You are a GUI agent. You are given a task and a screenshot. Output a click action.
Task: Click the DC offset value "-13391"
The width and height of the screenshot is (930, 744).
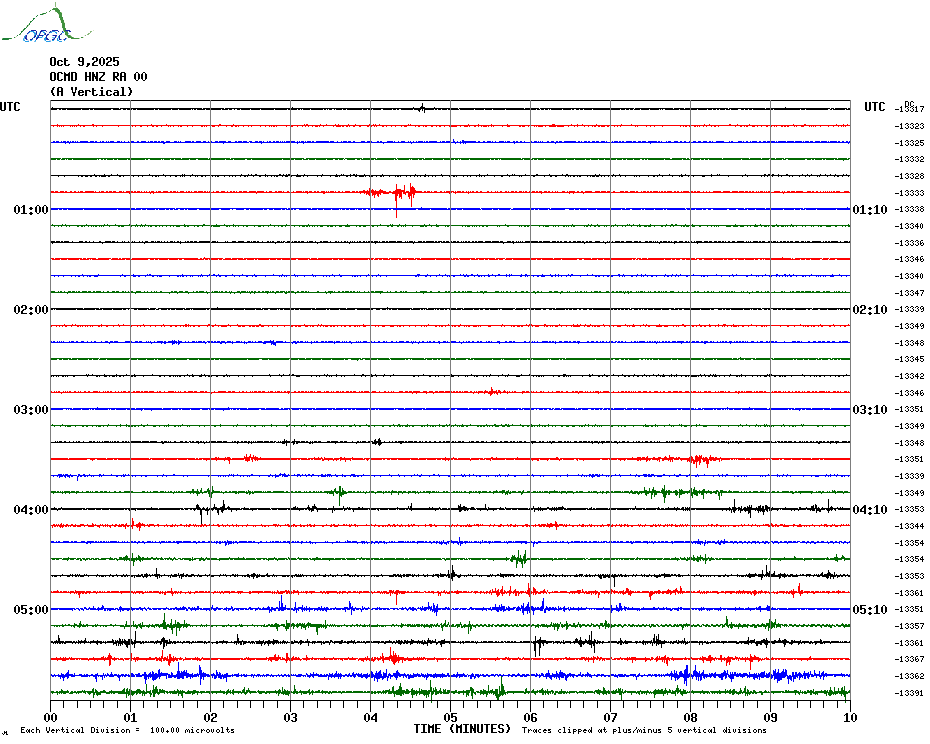click(x=910, y=693)
